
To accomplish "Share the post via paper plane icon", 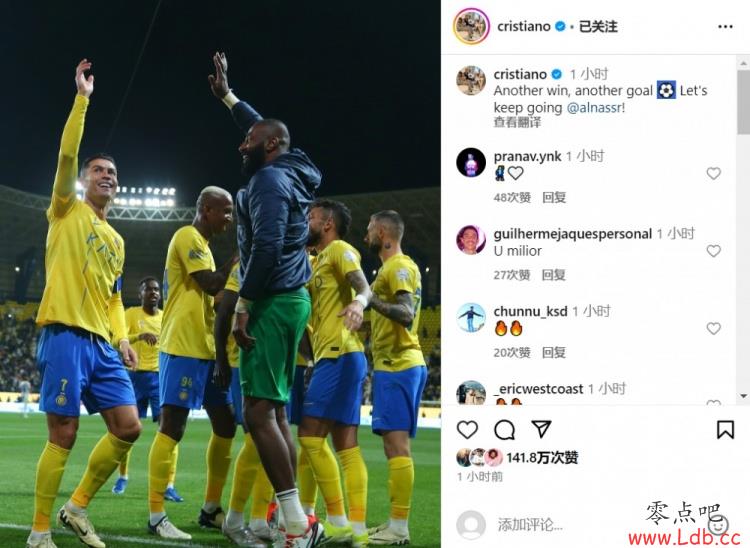I will point(541,429).
